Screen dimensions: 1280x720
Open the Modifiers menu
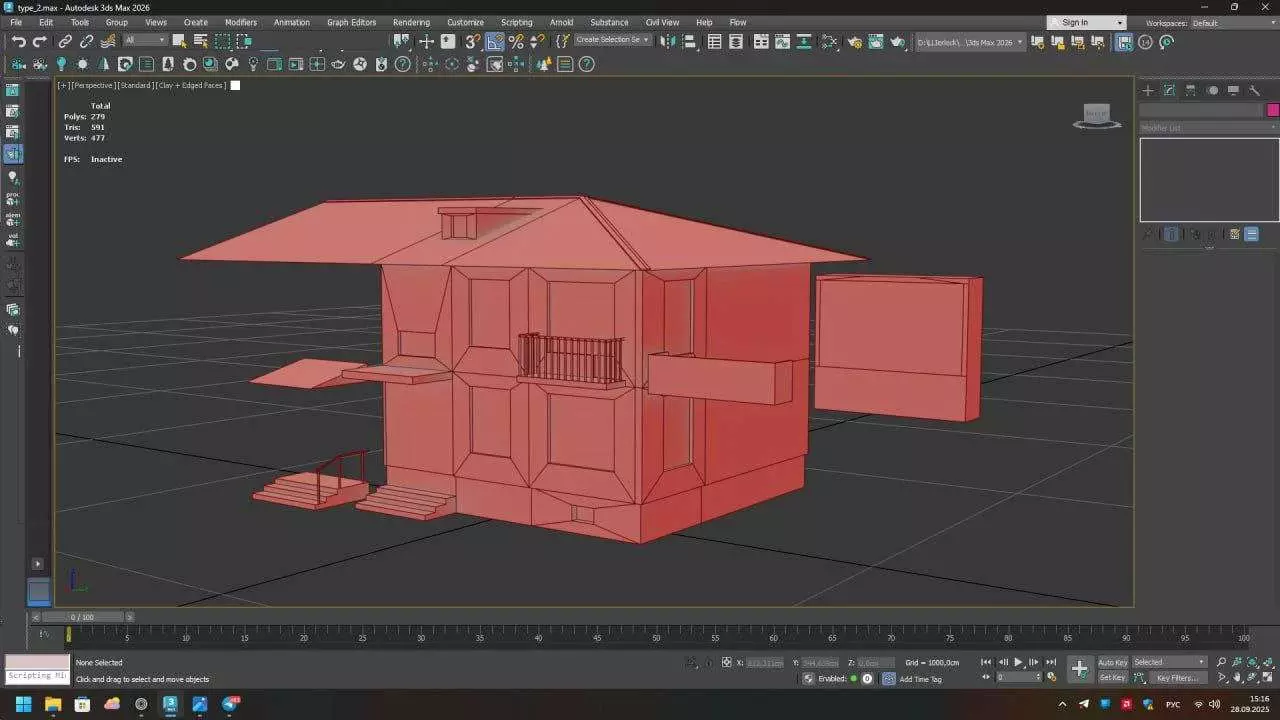[240, 22]
